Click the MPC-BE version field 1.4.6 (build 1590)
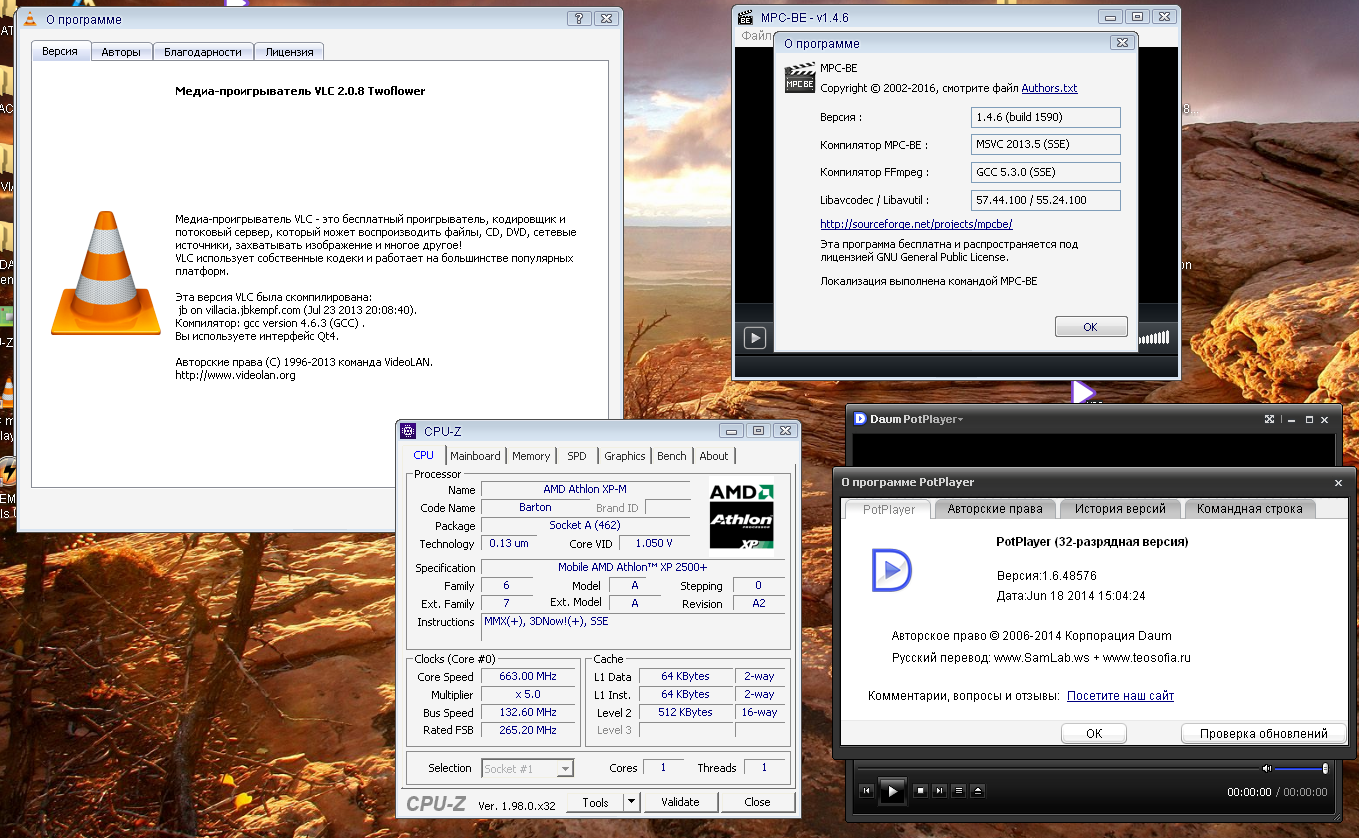Image resolution: width=1359 pixels, height=838 pixels. point(1046,117)
